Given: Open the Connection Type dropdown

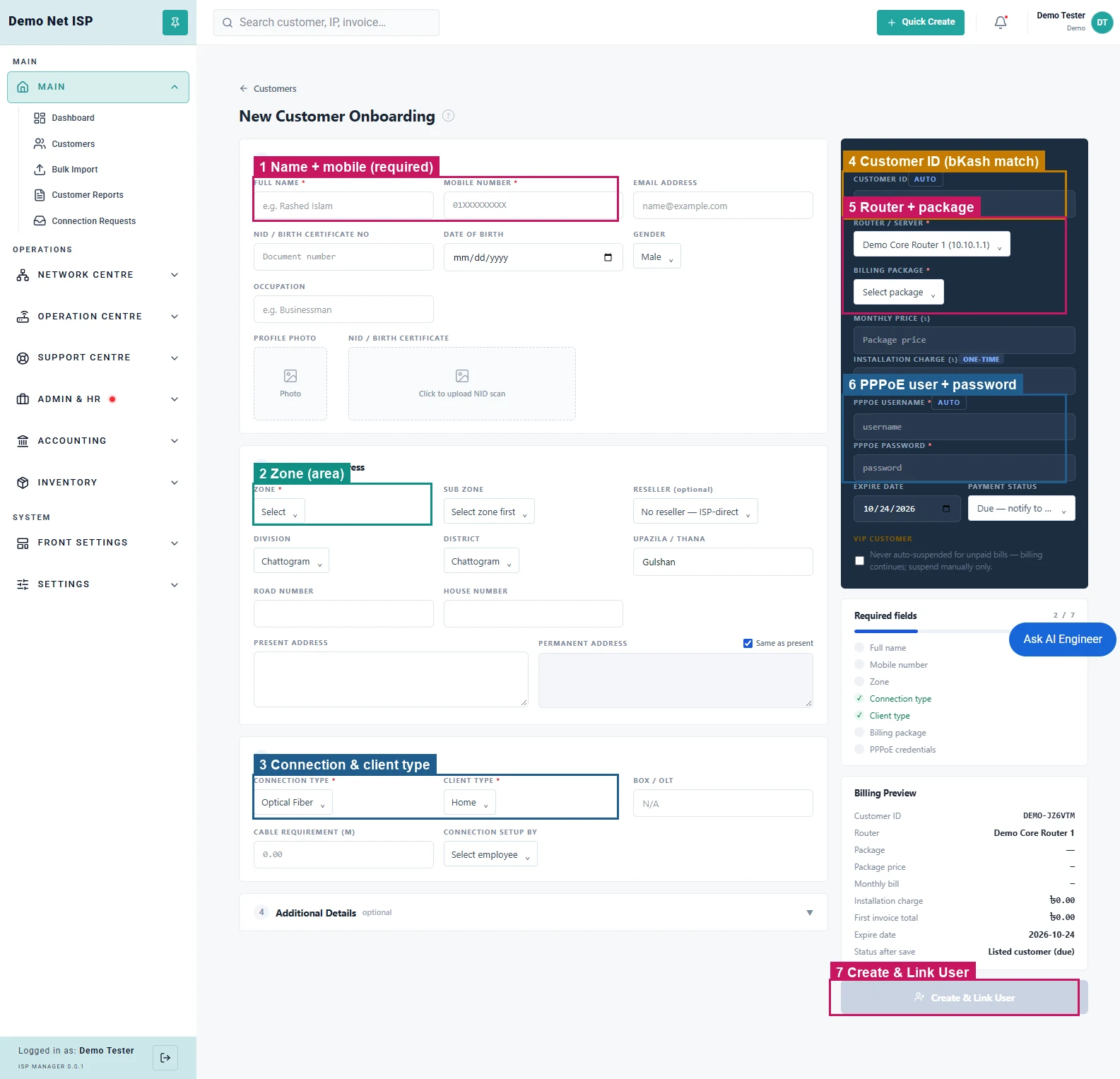Looking at the screenshot, I should (x=293, y=803).
